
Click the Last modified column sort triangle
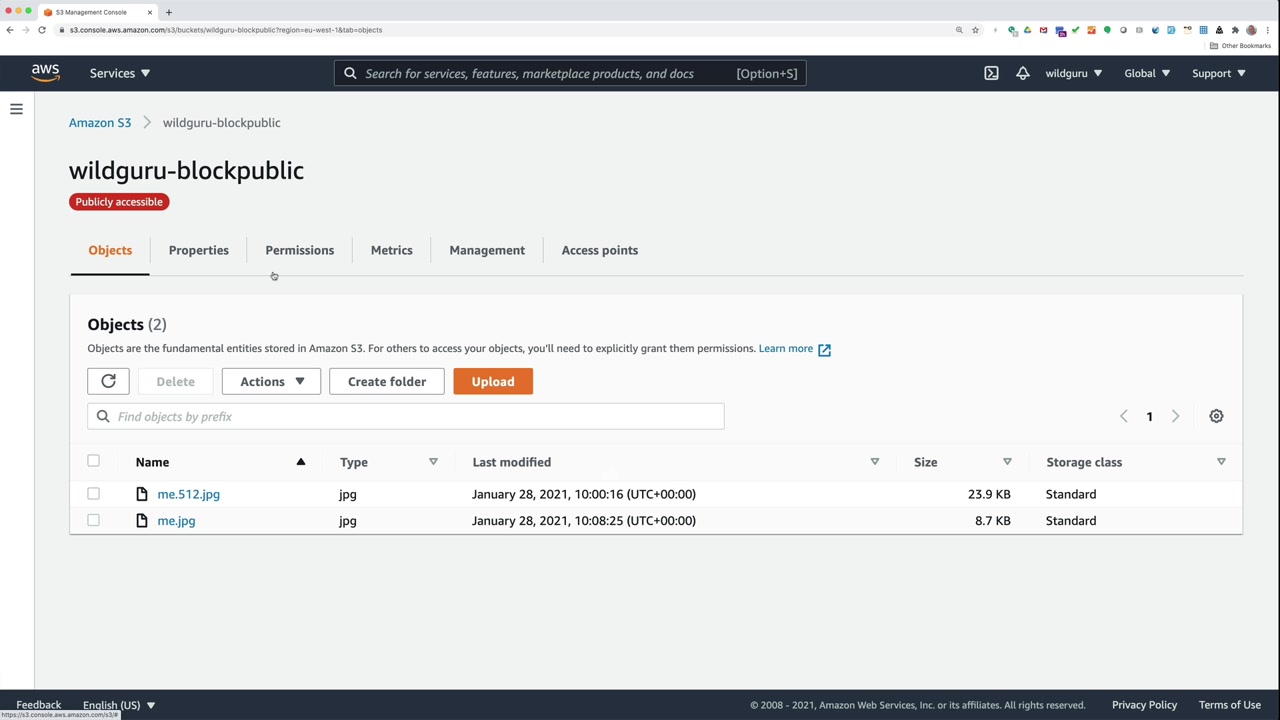click(874, 462)
